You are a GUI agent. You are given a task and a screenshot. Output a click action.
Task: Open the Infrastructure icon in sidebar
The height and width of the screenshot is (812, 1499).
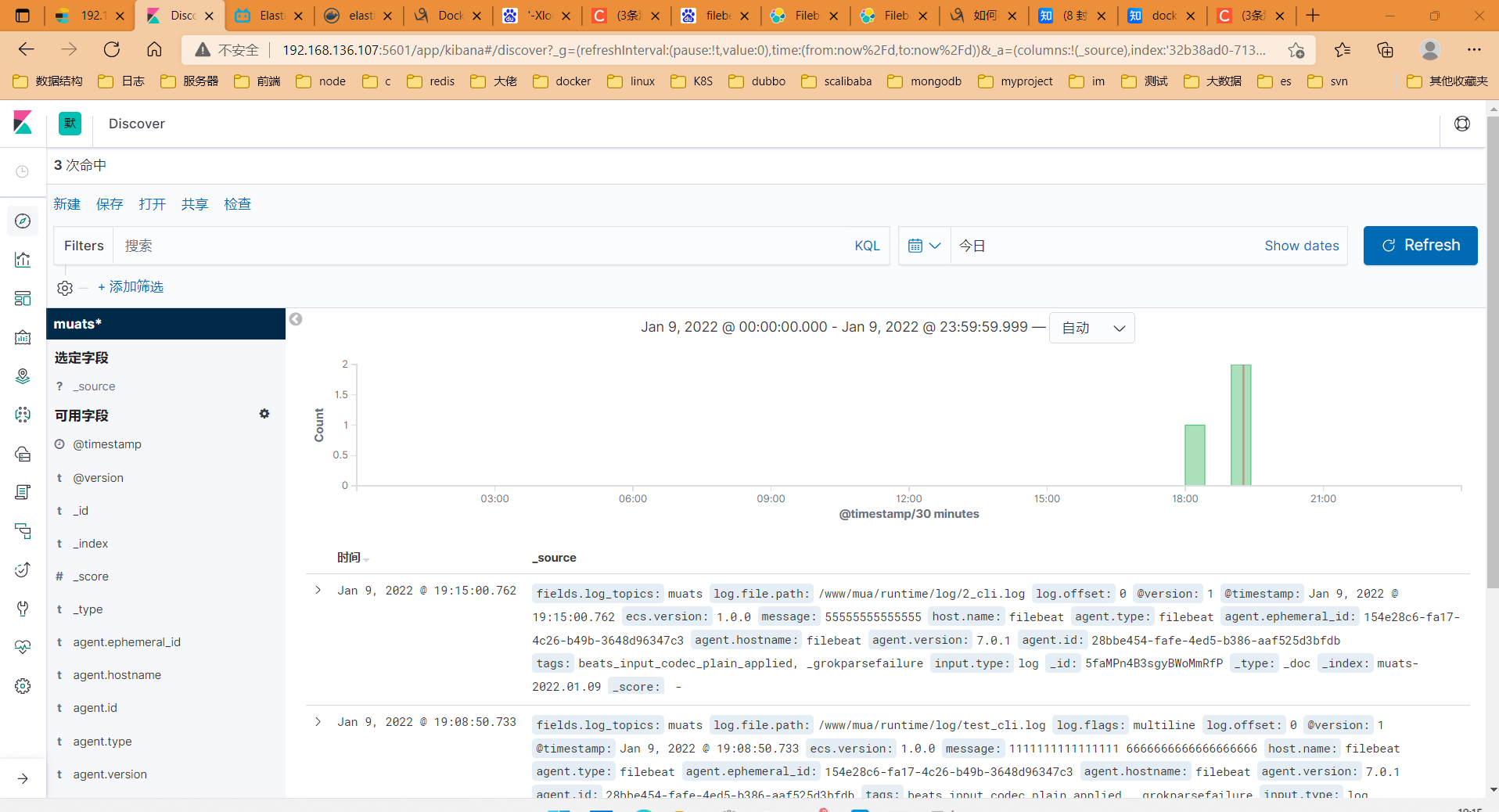coord(23,454)
